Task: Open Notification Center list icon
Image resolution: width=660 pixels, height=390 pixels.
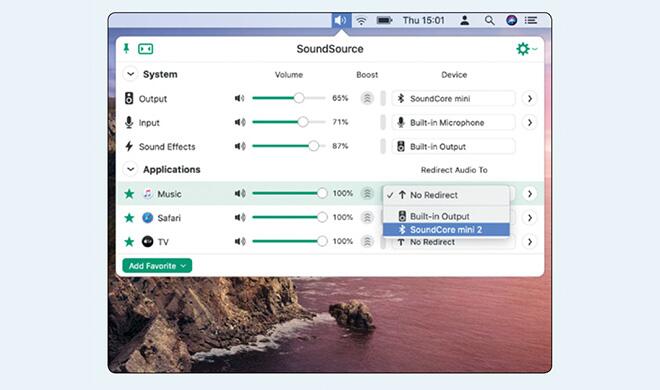Action: coord(531,20)
